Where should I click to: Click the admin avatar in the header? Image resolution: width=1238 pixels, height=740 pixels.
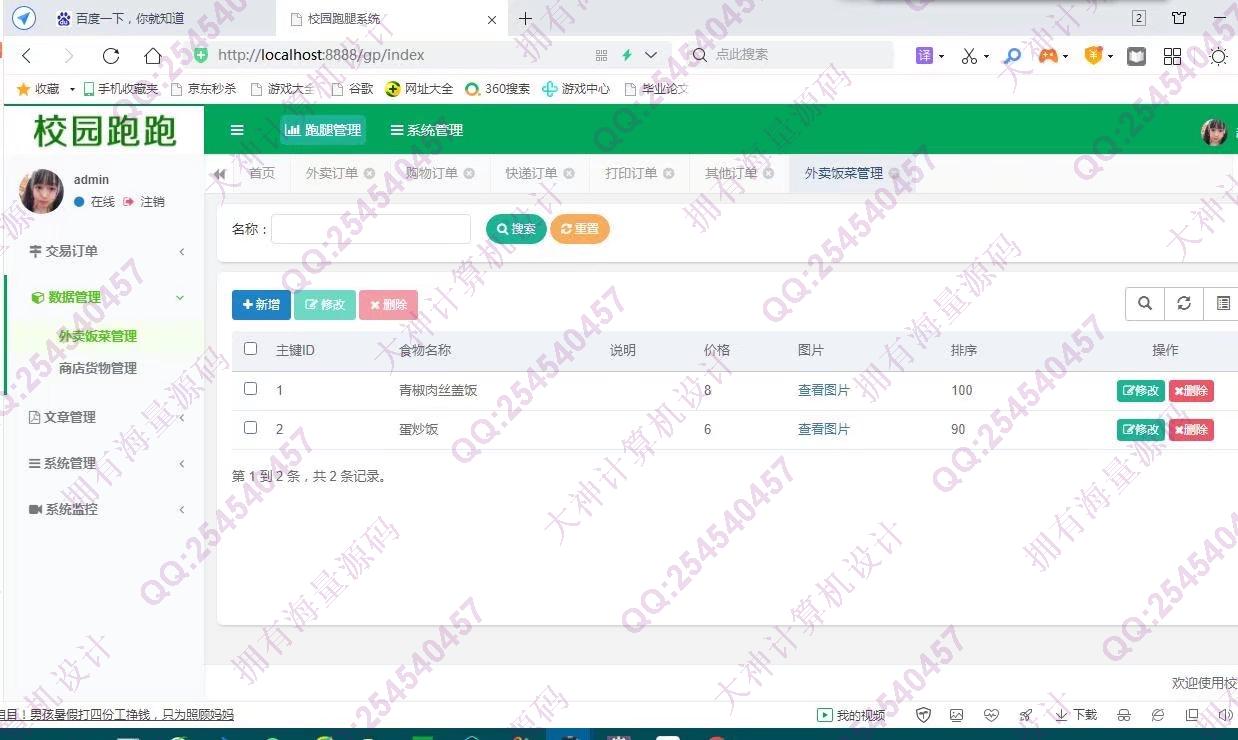click(1214, 131)
